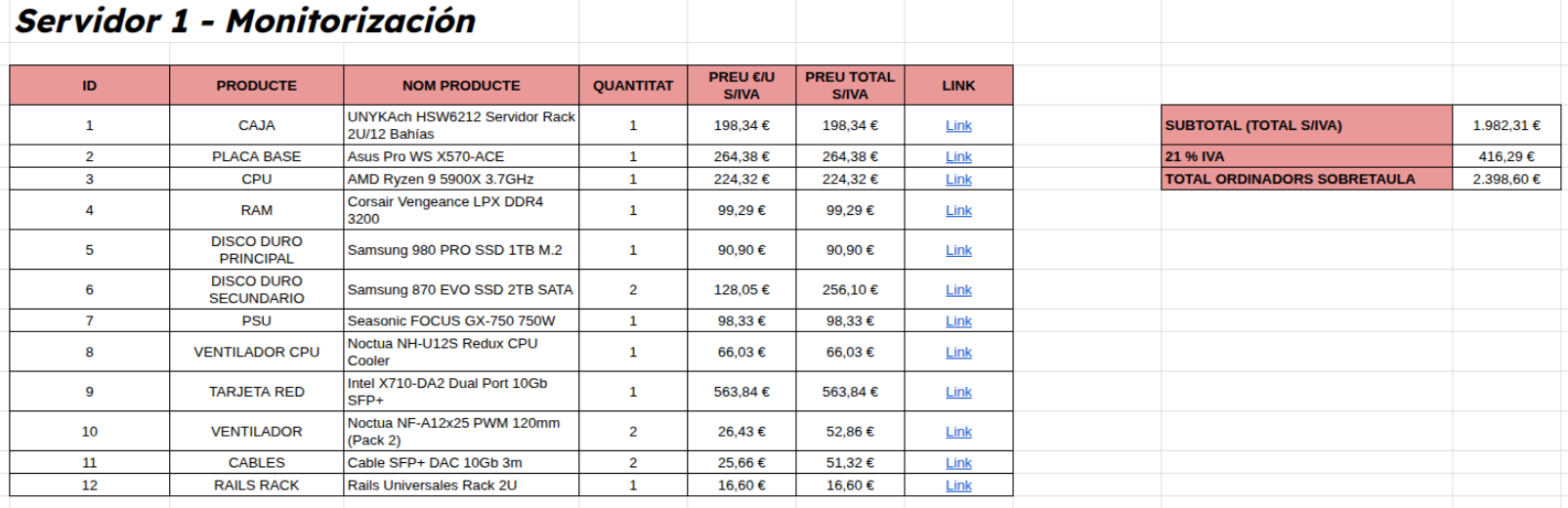Open the Link for Asus Pro WS X570-ACE

[958, 156]
